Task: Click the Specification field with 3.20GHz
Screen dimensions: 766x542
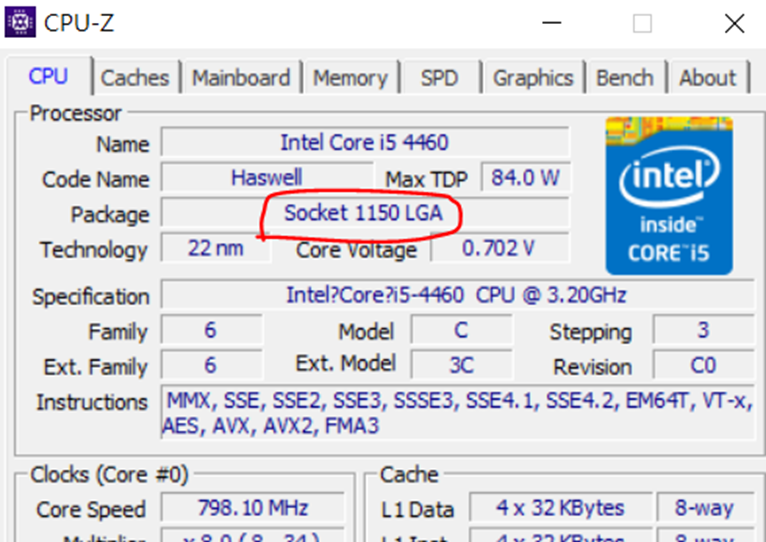Action: pyautogui.click(x=456, y=295)
